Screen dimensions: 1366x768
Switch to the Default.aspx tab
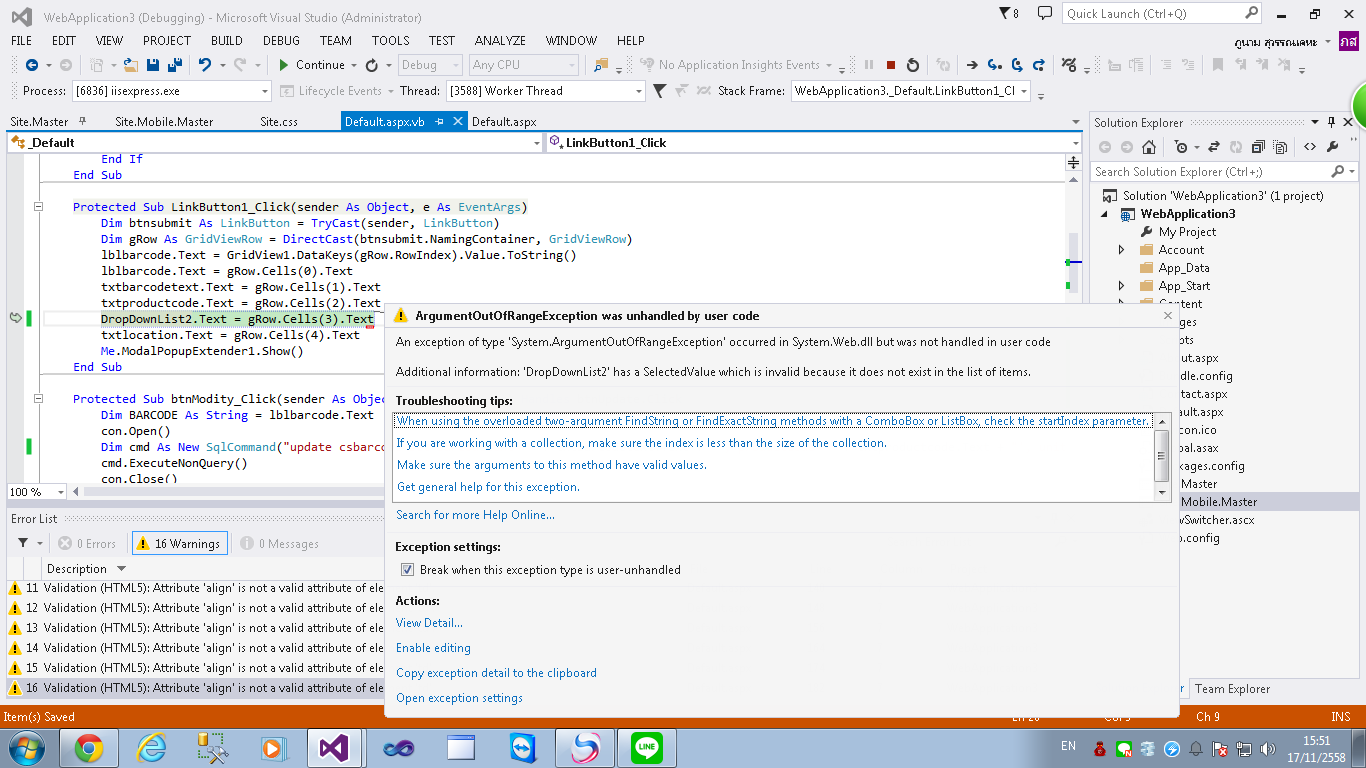504,122
